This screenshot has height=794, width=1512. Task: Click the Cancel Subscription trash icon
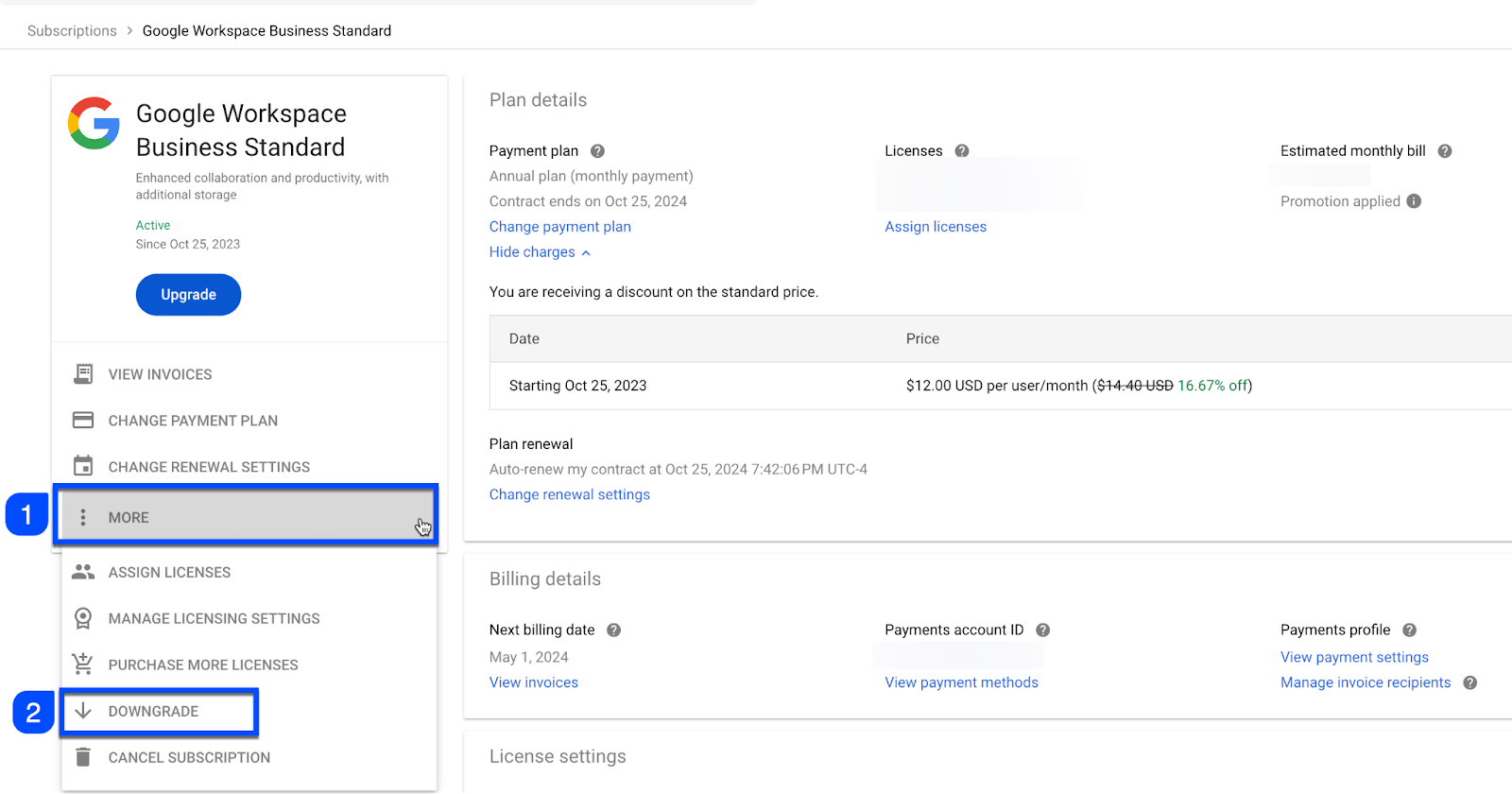(83, 757)
